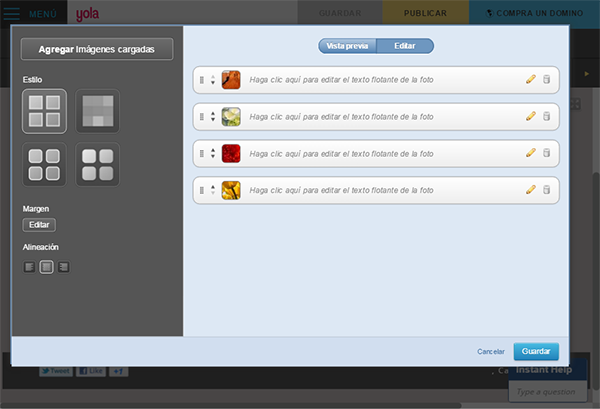This screenshot has width=600, height=409.
Task: Set gallery alignment to center
Action: pos(46,267)
